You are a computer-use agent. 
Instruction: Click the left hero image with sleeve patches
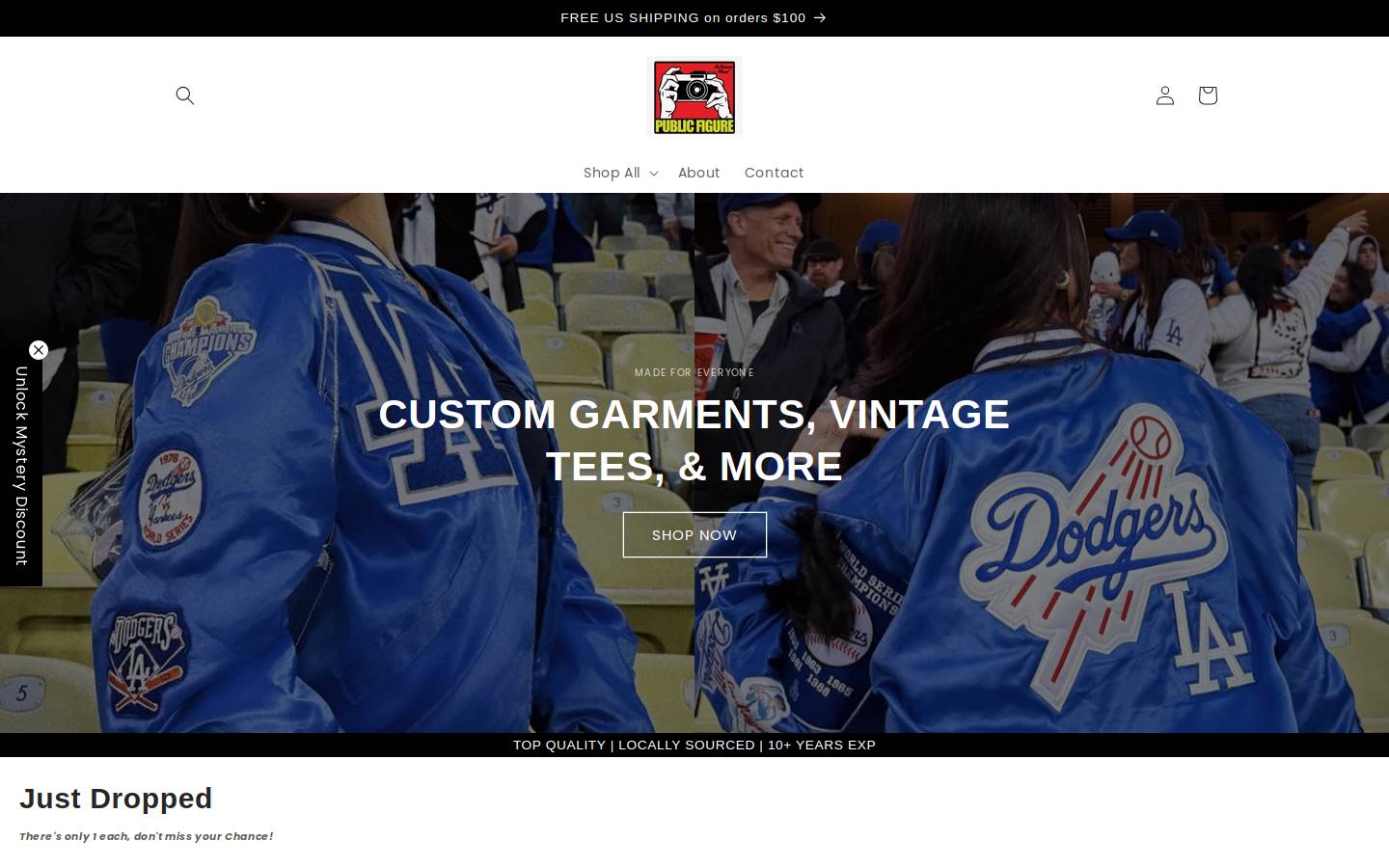pos(347,463)
